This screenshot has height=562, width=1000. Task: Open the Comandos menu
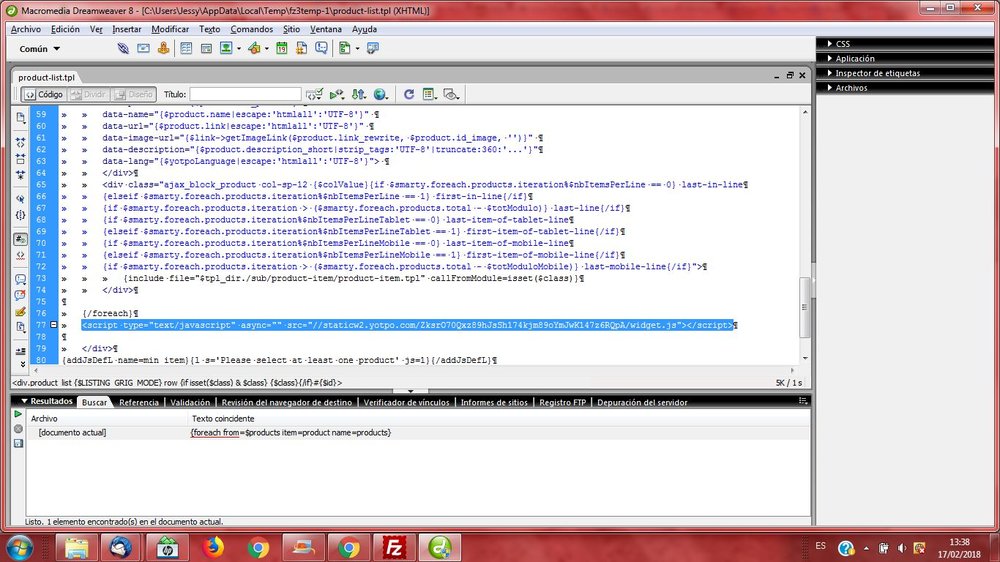[251, 29]
